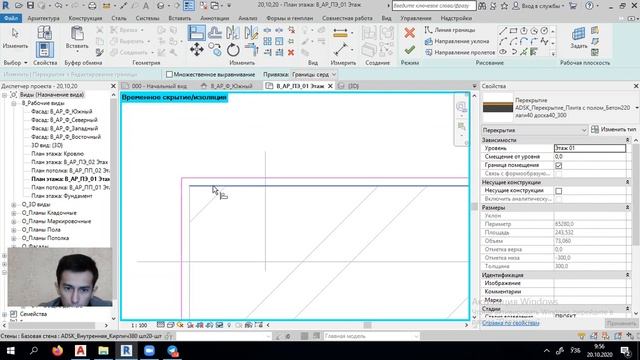Click the Help question mark icon

click(589, 6)
